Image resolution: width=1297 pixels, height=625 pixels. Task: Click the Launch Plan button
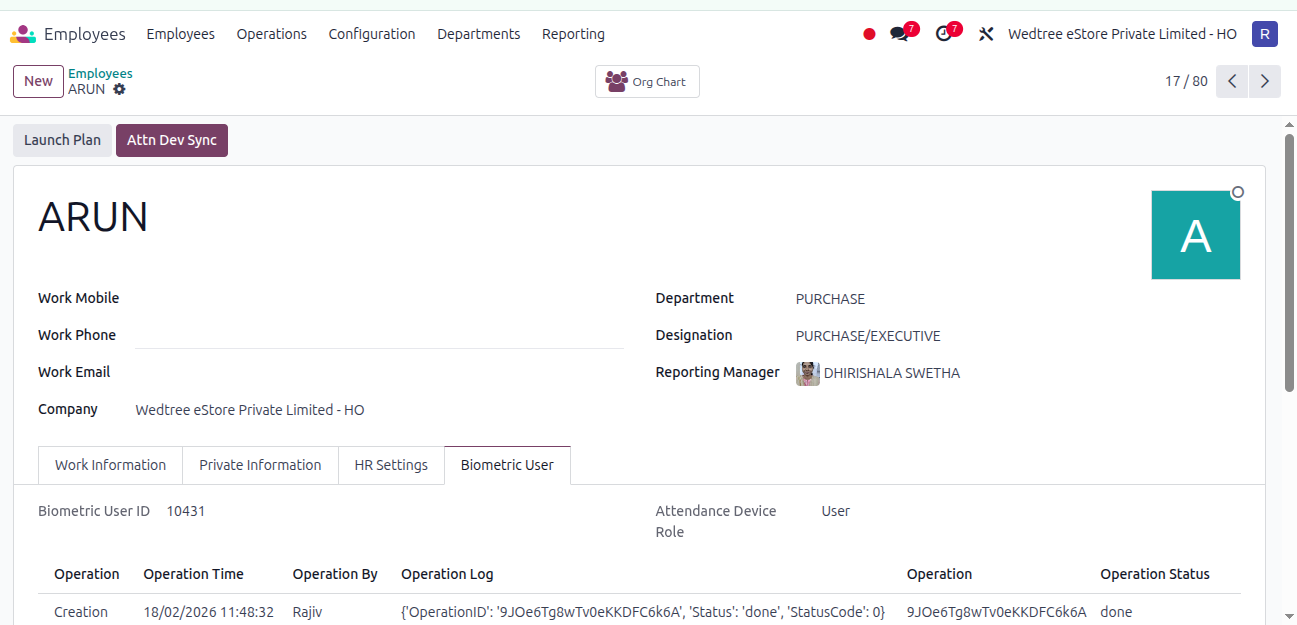(x=63, y=140)
